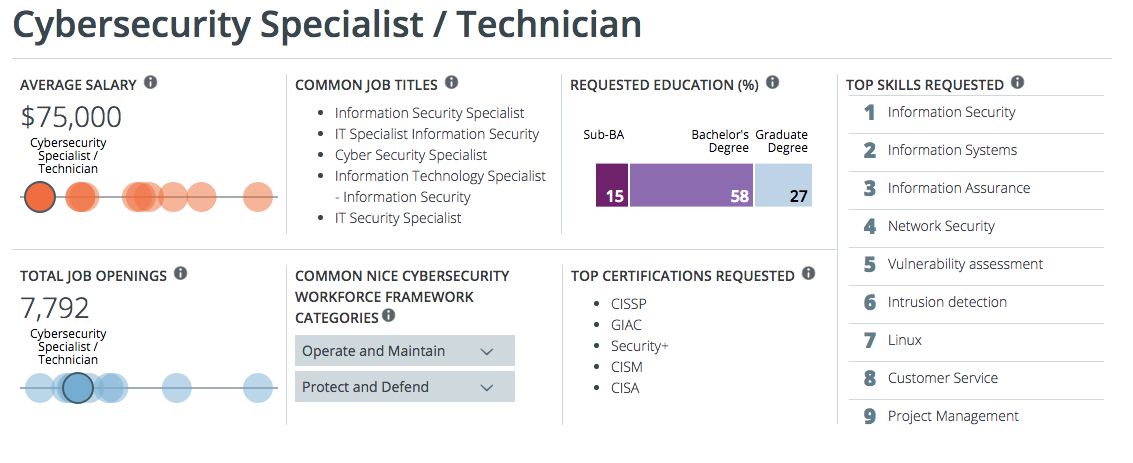This screenshot has height=463, width=1133.
Task: Select the Graduate Degree light blue segment
Action: point(783,186)
